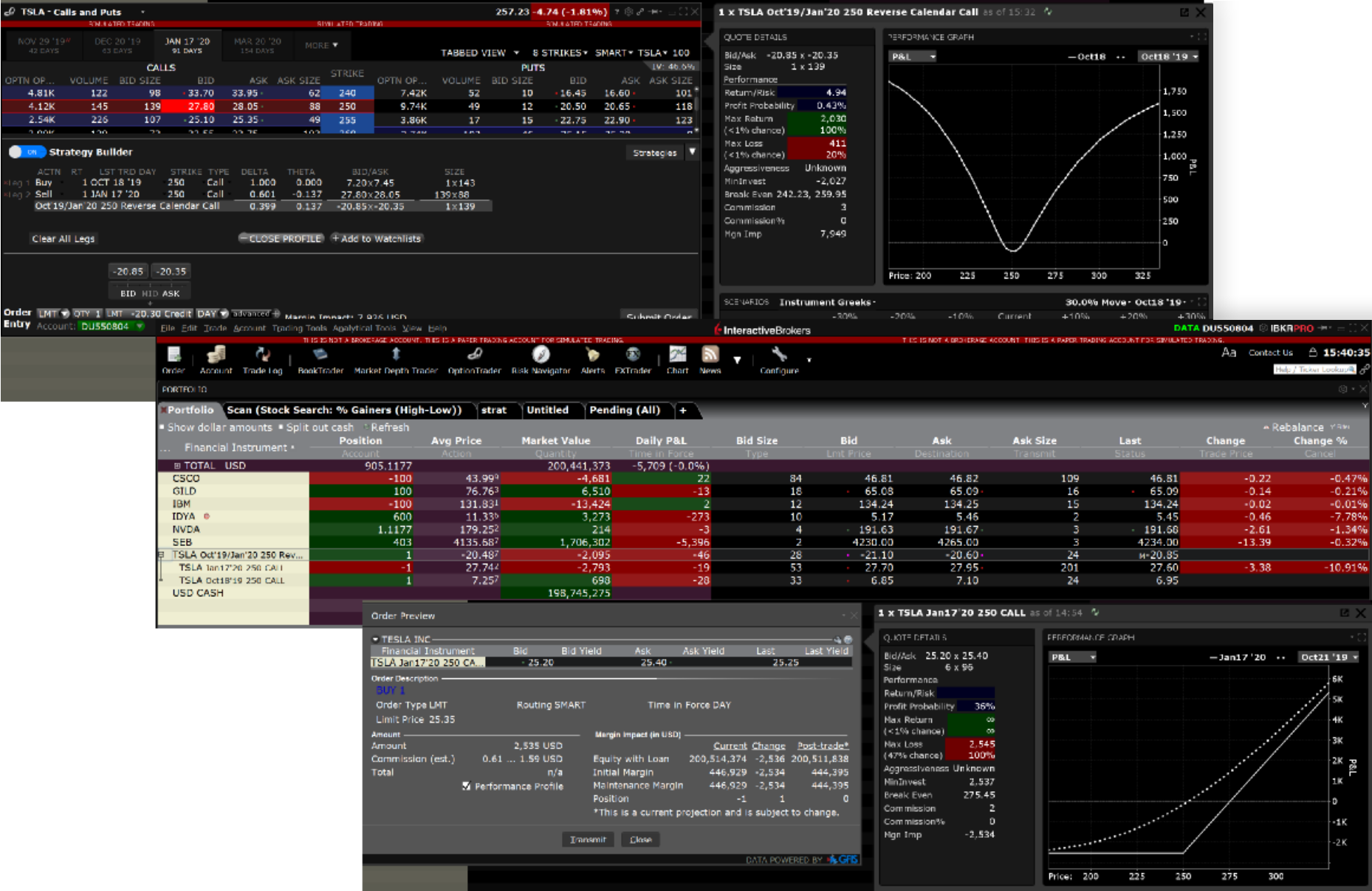Expand the TOTAL USD row
The height and width of the screenshot is (891, 1372).
click(x=177, y=465)
